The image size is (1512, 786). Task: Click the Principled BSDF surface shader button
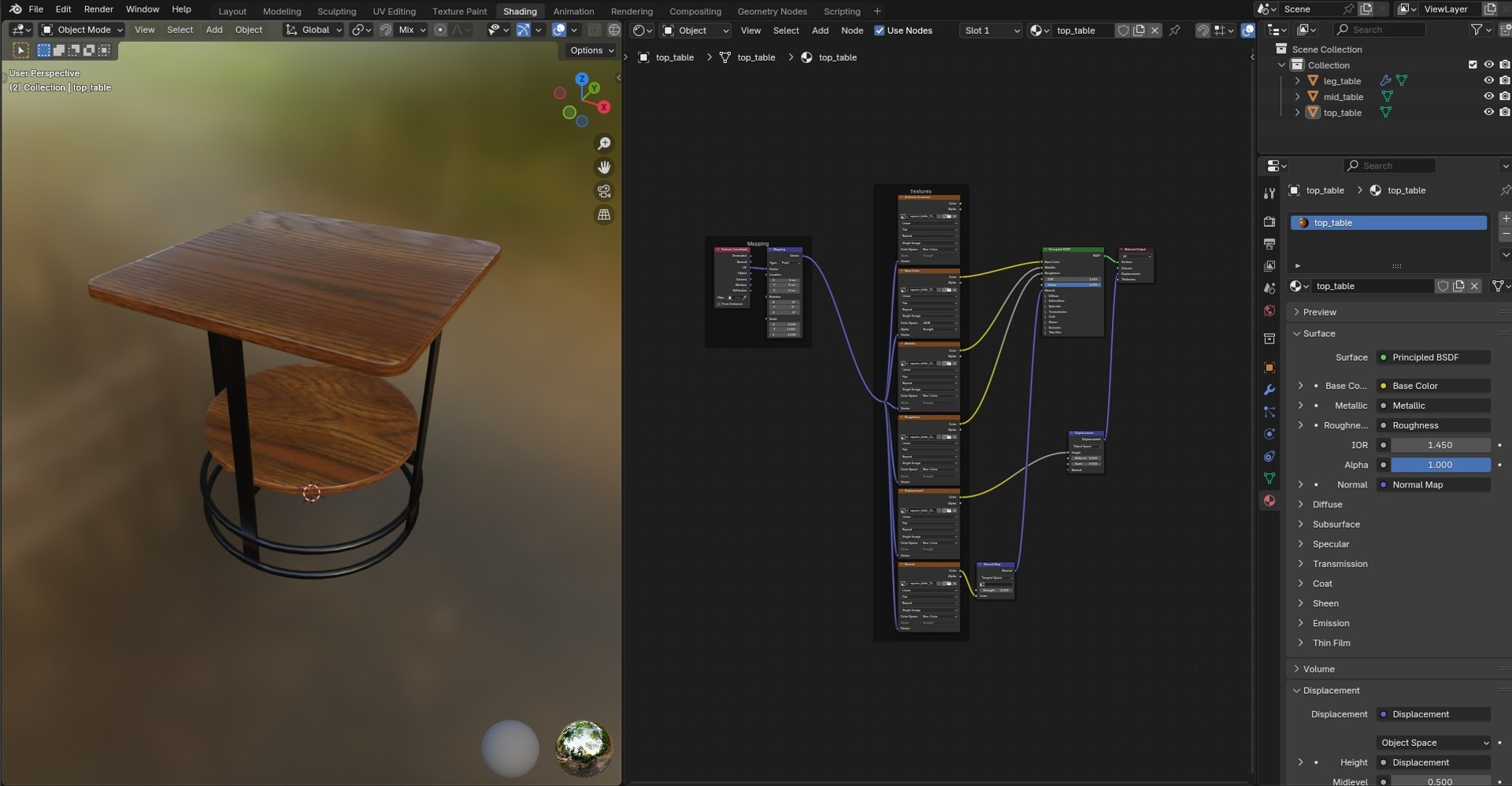coord(1432,357)
